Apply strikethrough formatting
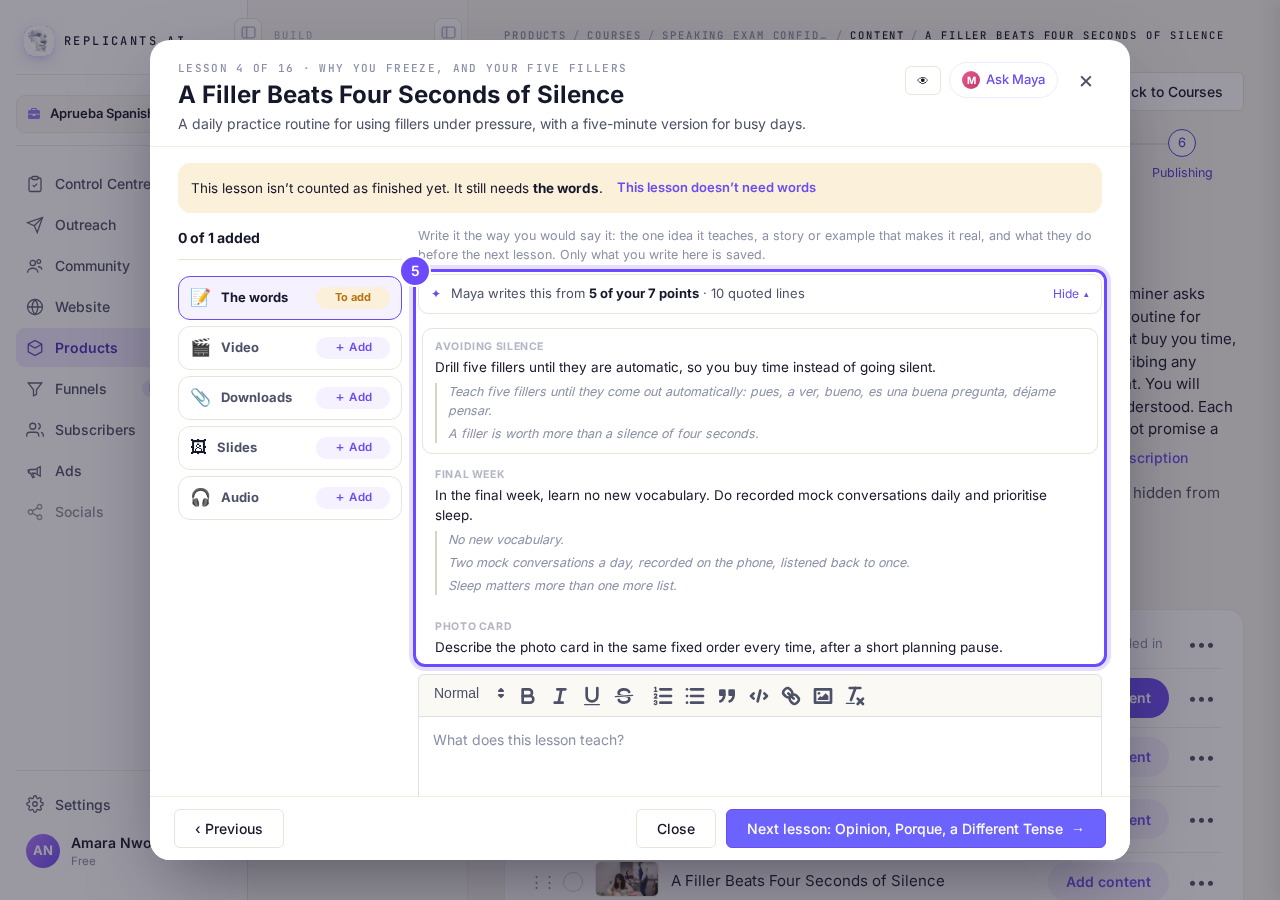1280x900 pixels. pos(624,696)
